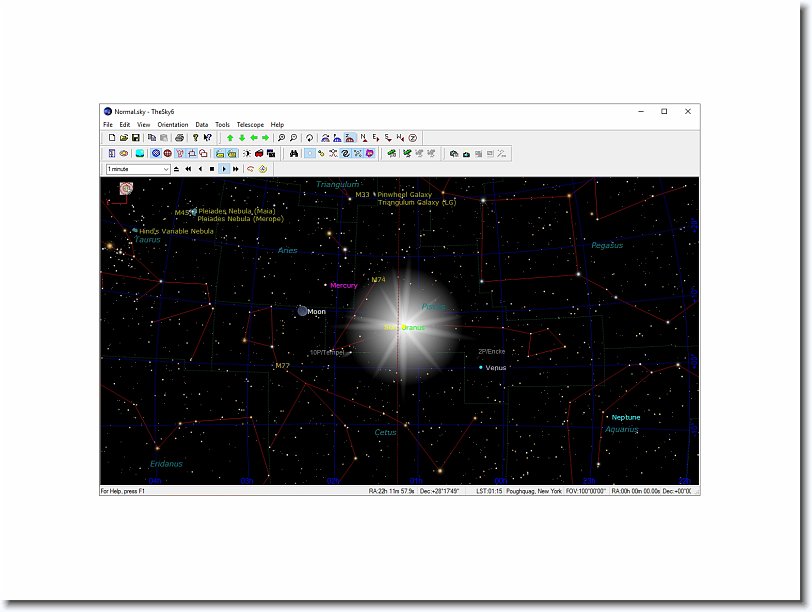Look at the zenith using Z icon
This screenshot has width=812, height=612.
(x=413, y=138)
